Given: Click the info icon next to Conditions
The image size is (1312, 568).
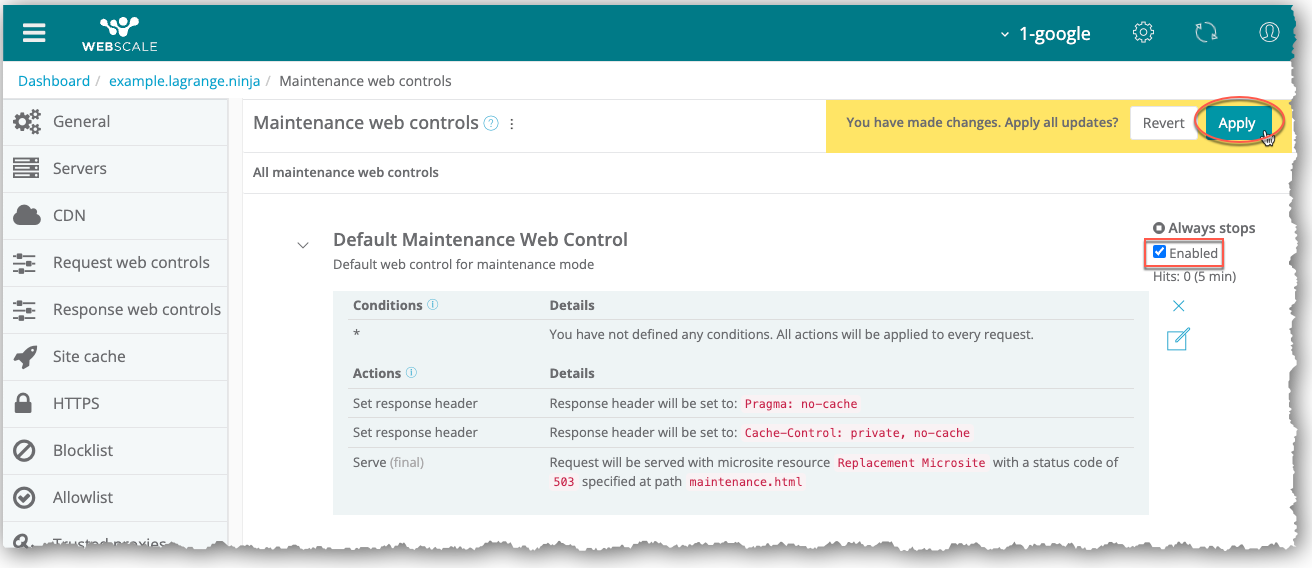Looking at the screenshot, I should [x=433, y=305].
